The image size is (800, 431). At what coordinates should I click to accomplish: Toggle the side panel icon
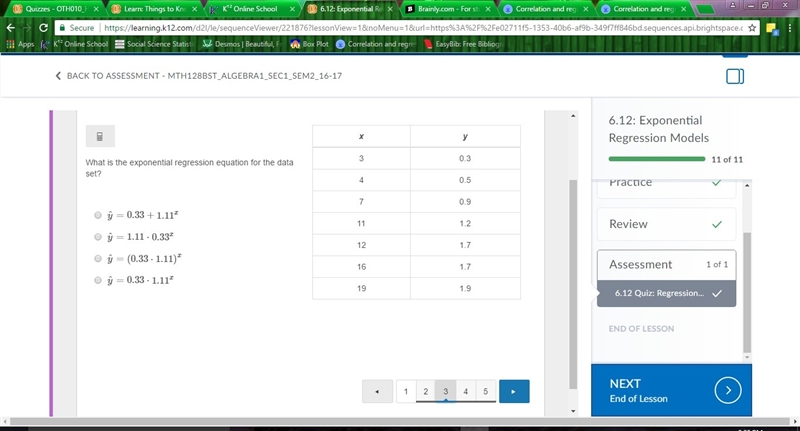pos(735,76)
